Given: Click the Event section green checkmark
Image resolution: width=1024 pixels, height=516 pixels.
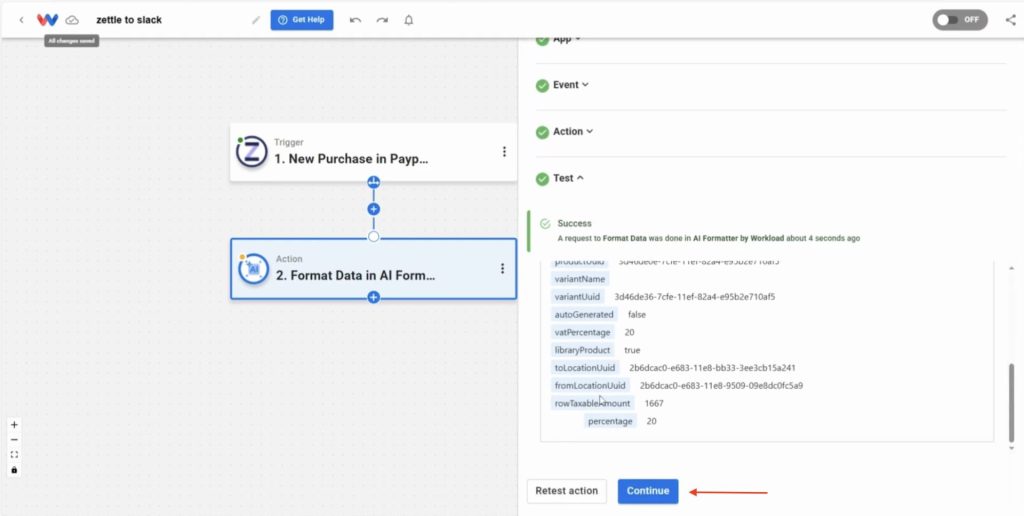Looking at the screenshot, I should click(x=542, y=86).
